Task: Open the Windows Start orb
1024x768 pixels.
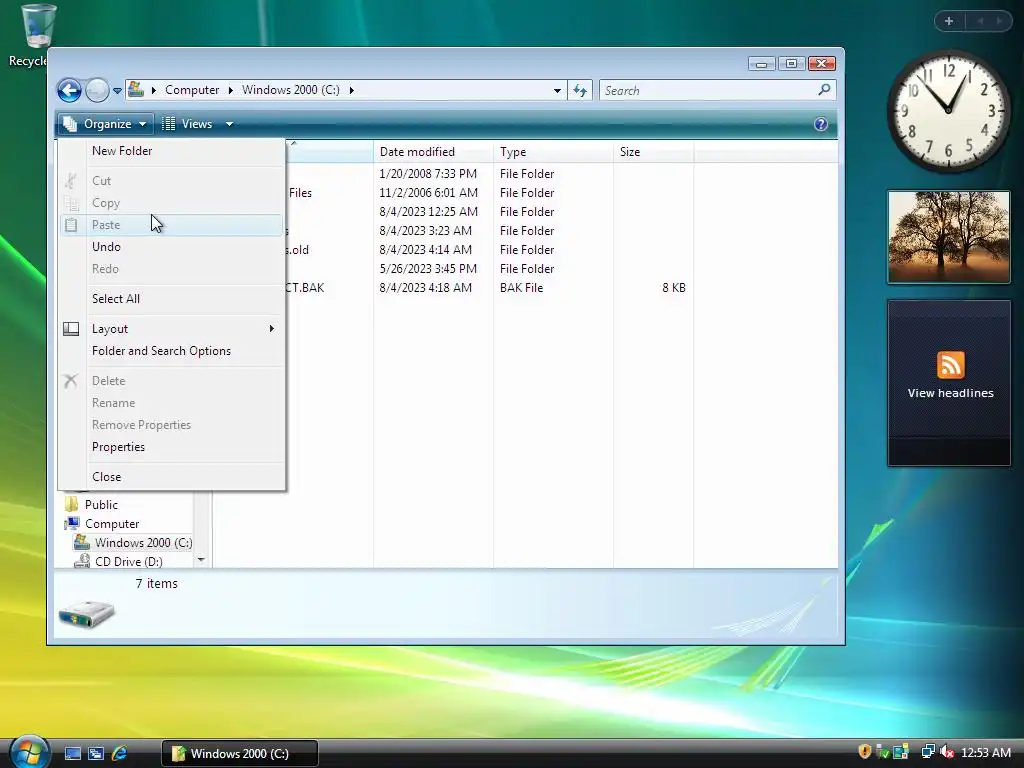Action: [x=29, y=752]
